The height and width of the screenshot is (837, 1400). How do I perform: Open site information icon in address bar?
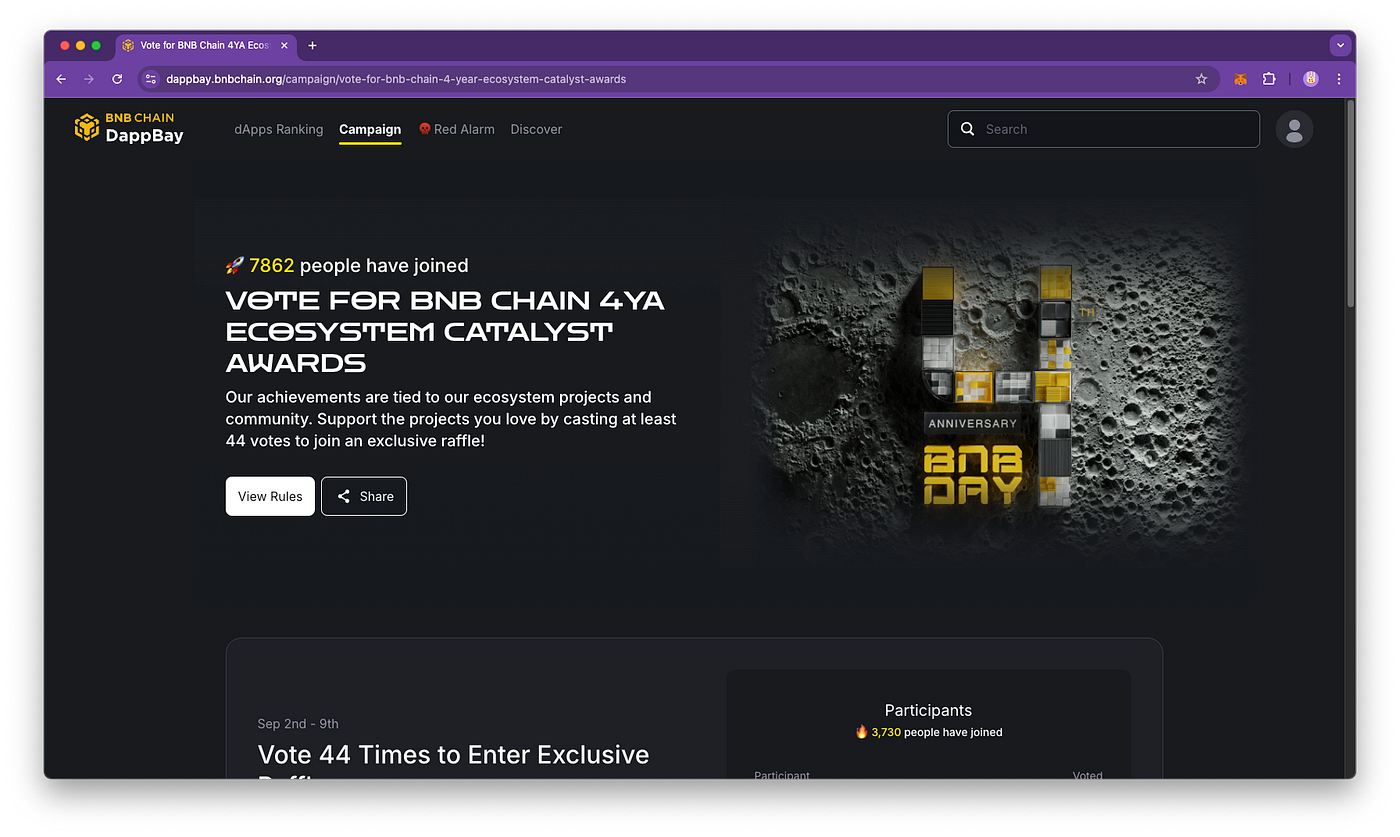coord(151,79)
